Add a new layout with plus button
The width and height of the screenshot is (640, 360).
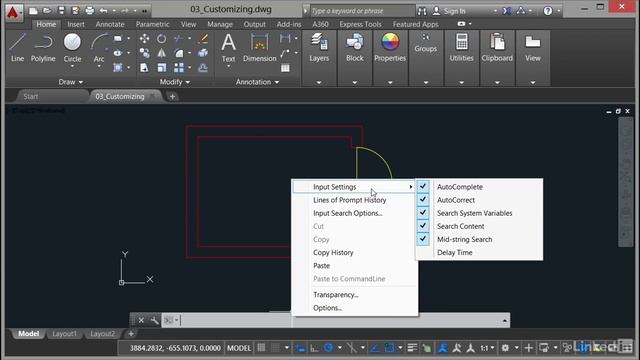click(131, 334)
